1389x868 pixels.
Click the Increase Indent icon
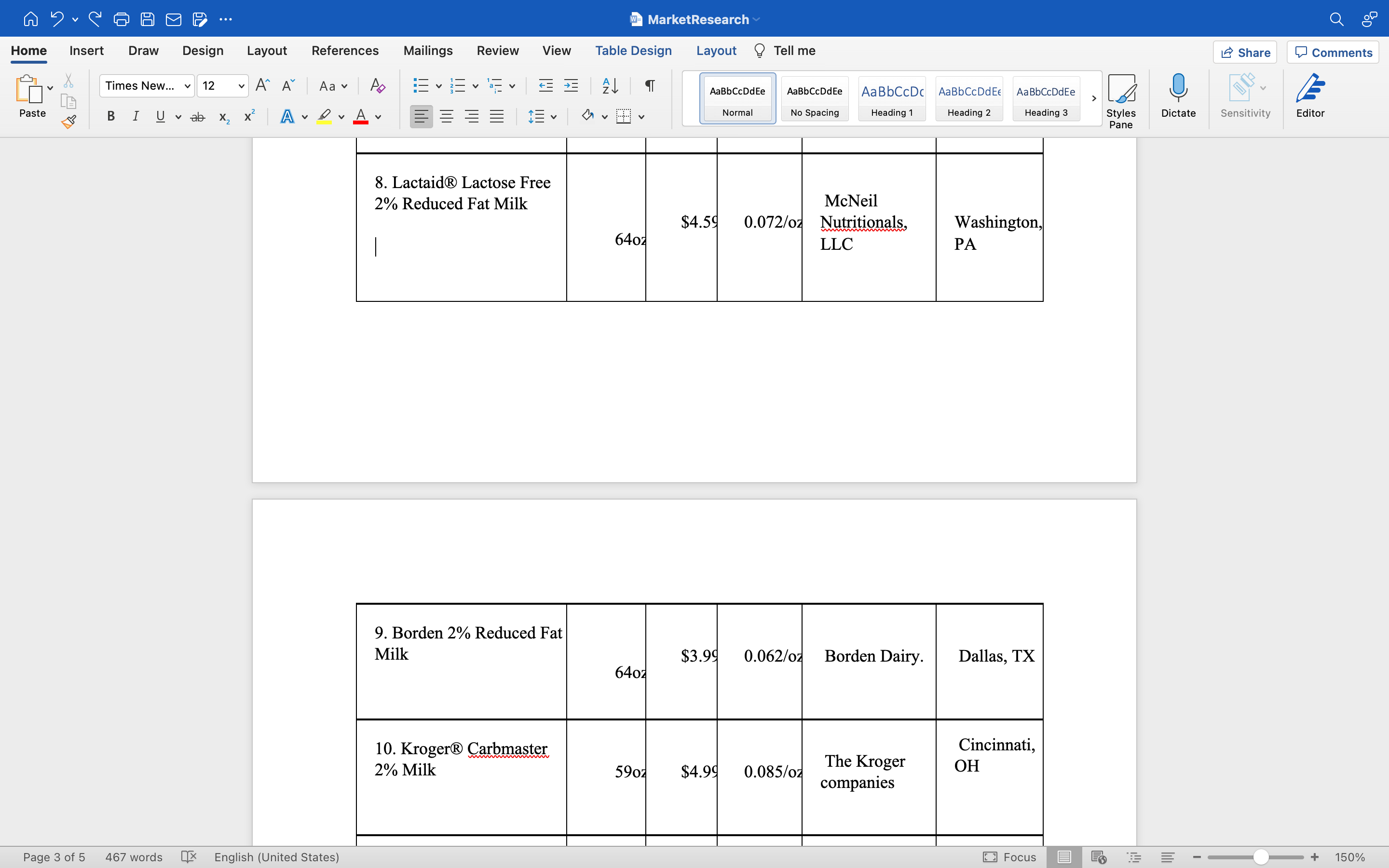(571, 86)
